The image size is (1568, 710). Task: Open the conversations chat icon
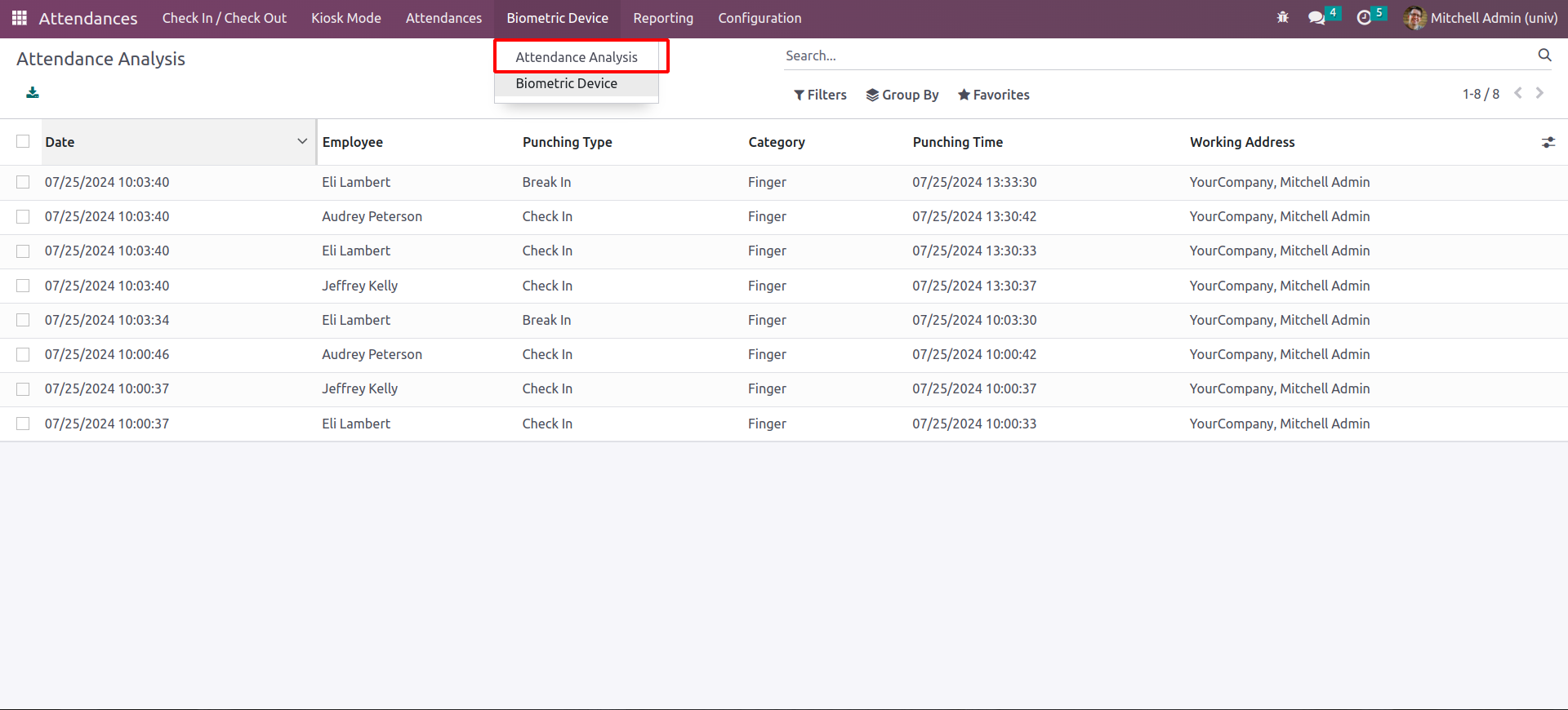point(1316,18)
